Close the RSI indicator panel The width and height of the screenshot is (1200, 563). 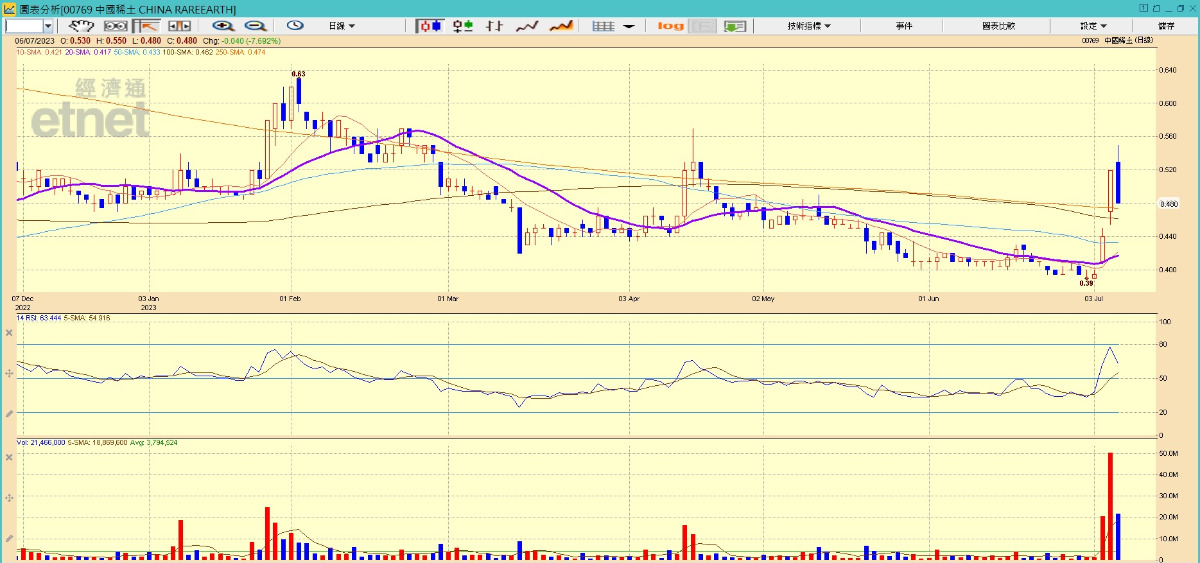[9, 331]
